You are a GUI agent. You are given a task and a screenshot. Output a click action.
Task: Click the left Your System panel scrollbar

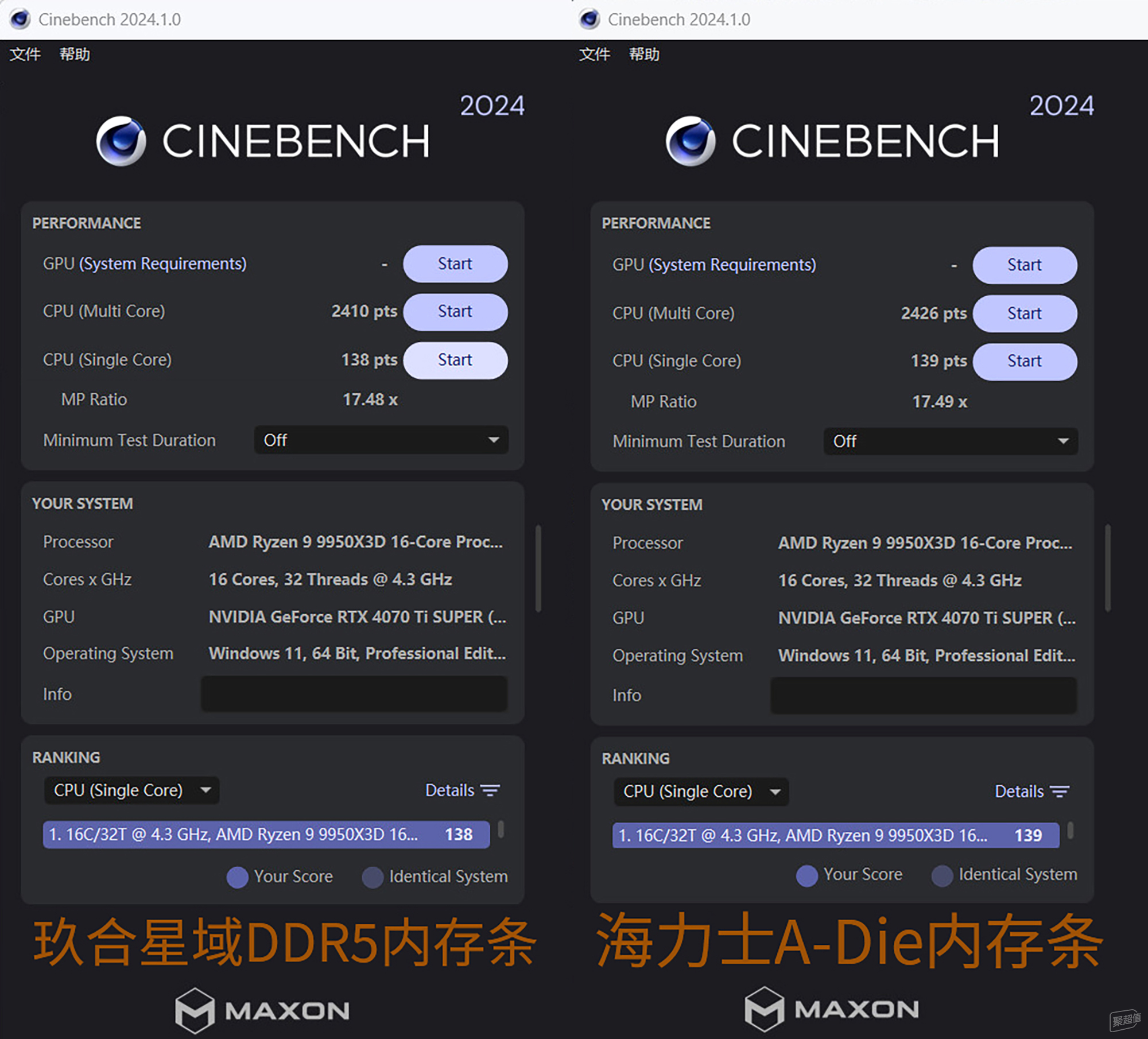(538, 568)
